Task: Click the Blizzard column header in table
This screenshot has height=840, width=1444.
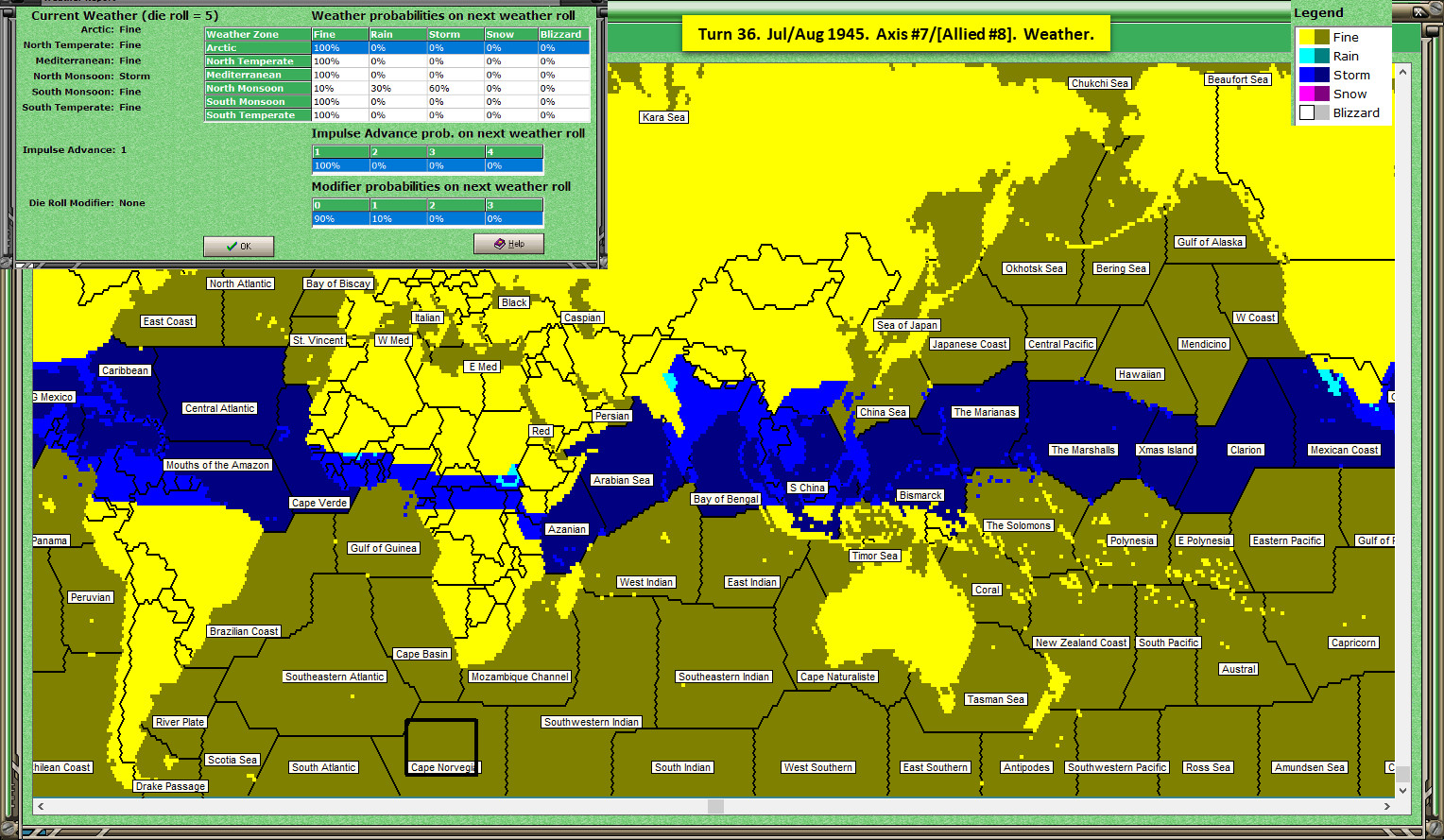Action: 563,34
